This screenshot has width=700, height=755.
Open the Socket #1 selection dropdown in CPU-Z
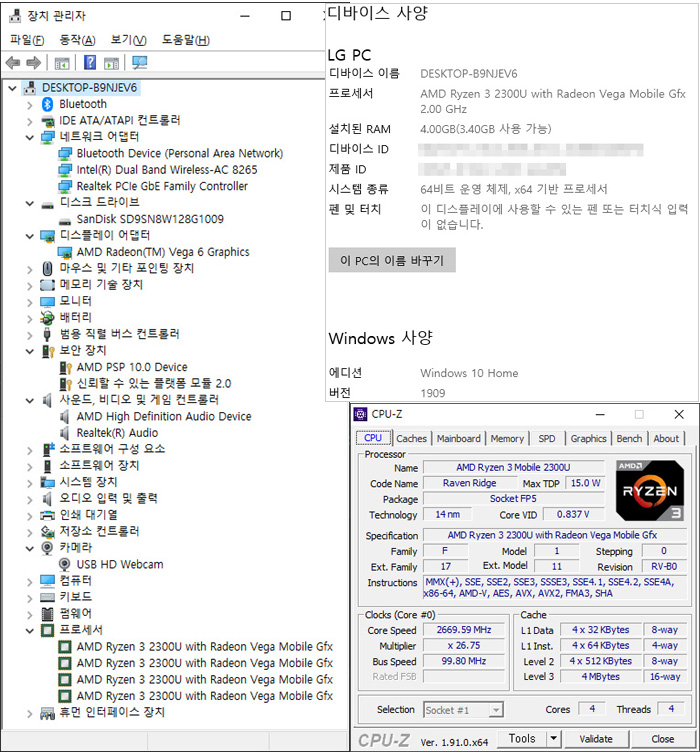[496, 710]
